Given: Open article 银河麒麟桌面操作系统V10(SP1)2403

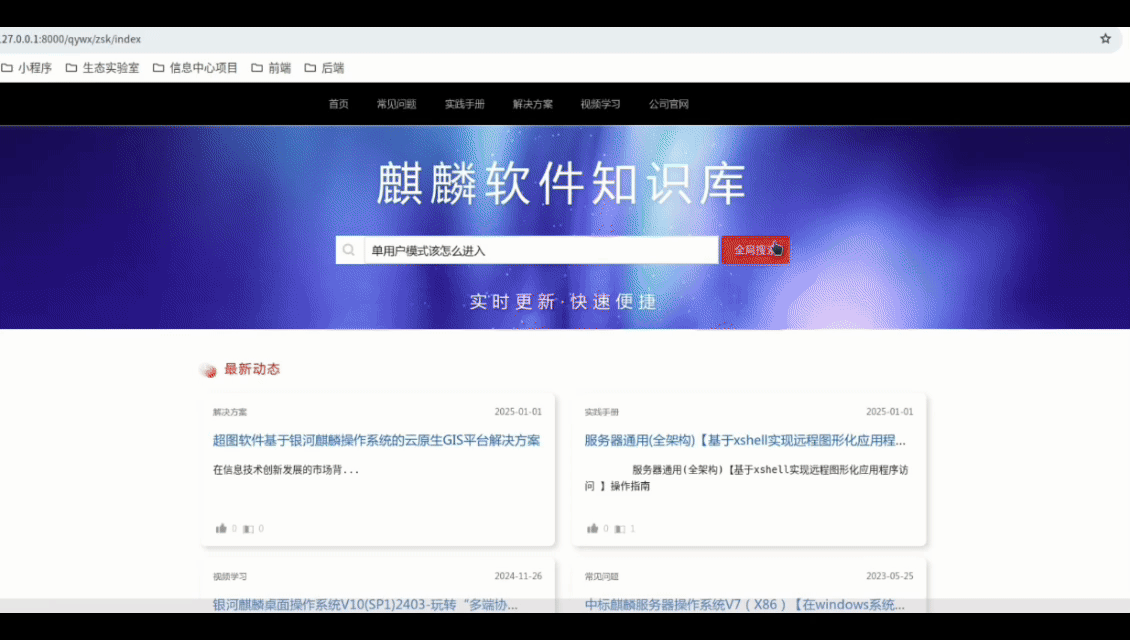Looking at the screenshot, I should pyautogui.click(x=365, y=605).
